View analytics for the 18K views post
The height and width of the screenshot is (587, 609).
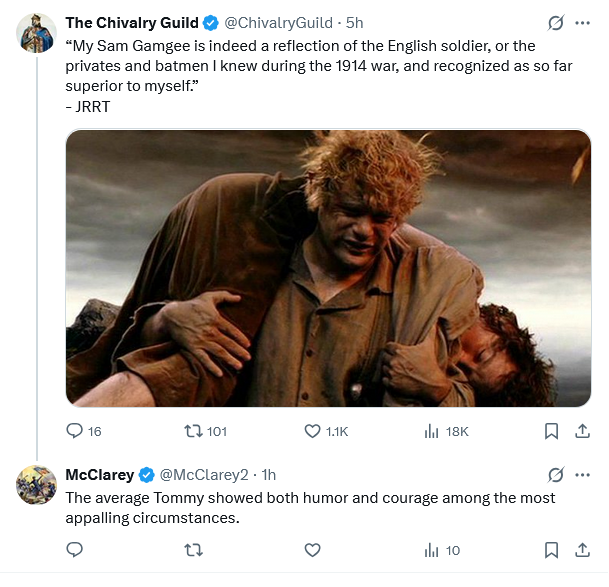click(x=432, y=431)
